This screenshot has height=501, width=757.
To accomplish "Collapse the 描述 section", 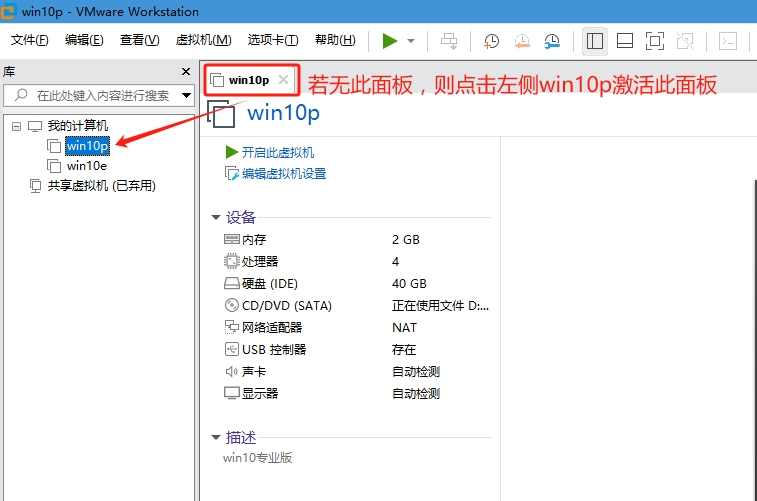I will (216, 438).
